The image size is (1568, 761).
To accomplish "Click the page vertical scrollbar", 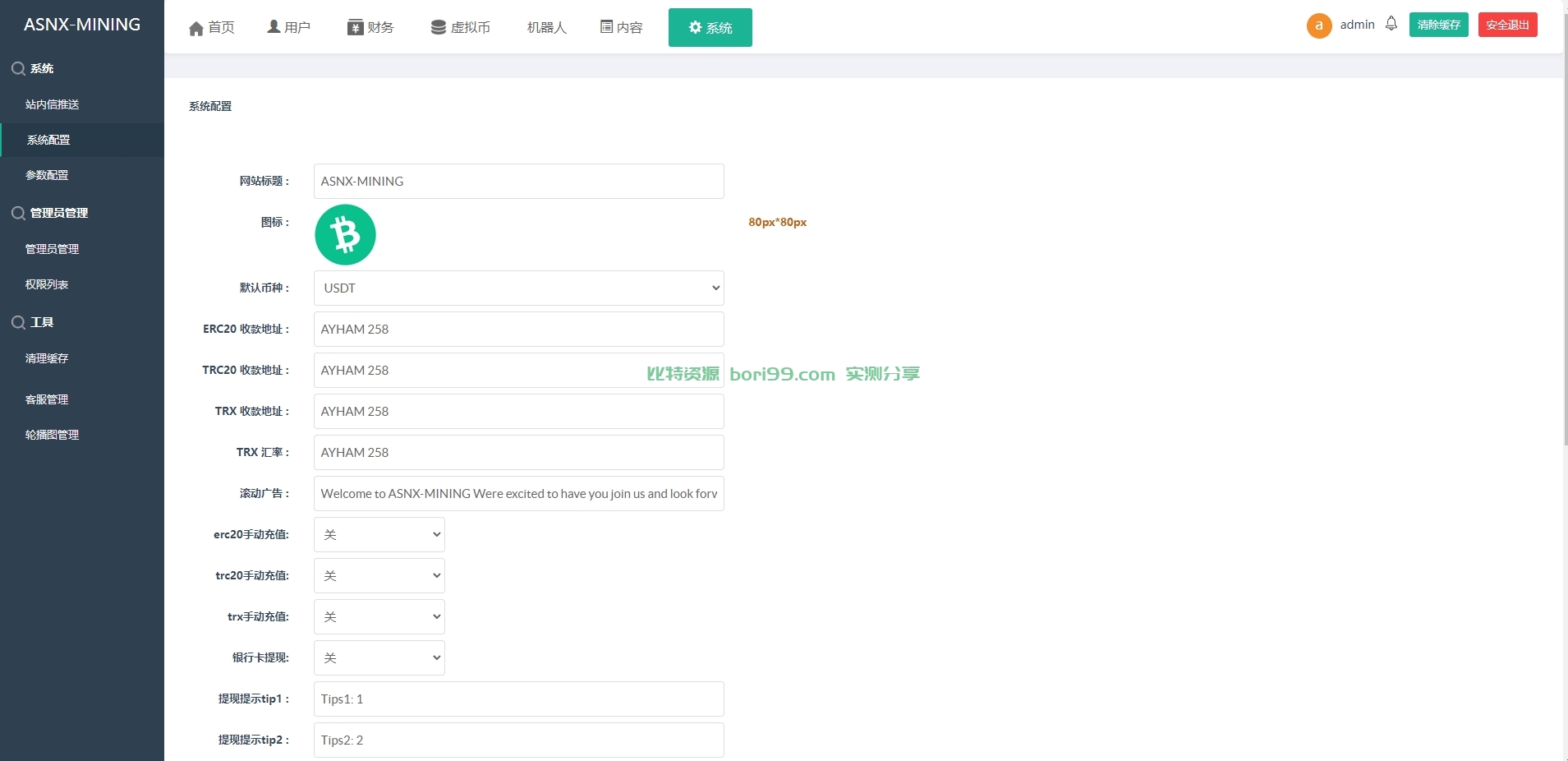I will point(1565,230).
